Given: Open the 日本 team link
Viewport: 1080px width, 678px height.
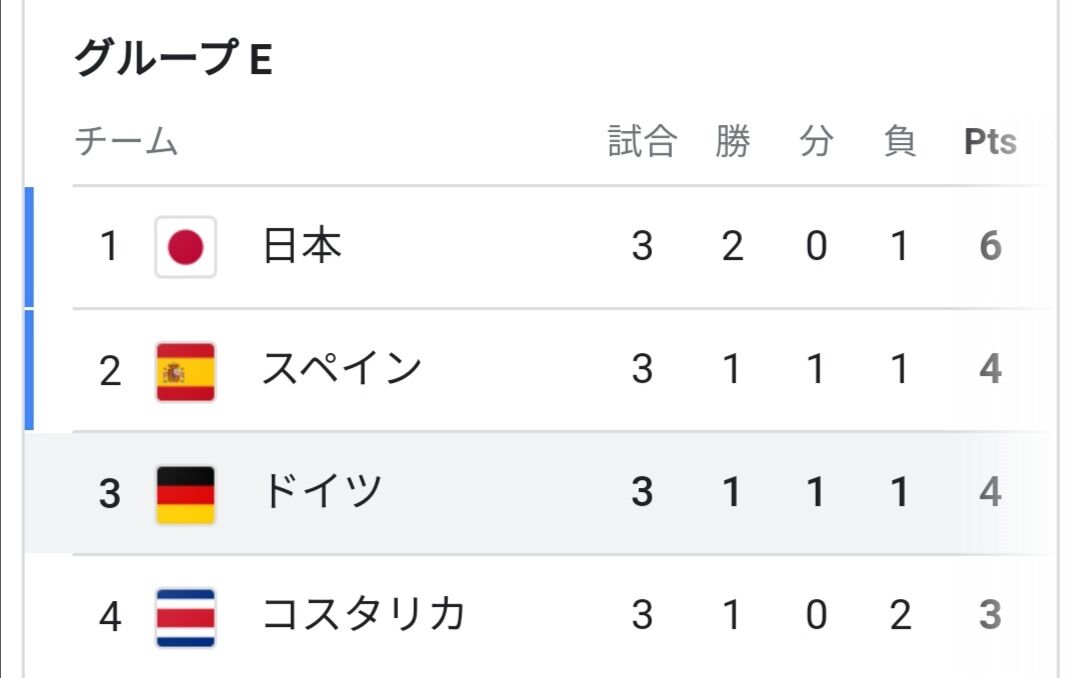Looking at the screenshot, I should [x=302, y=246].
